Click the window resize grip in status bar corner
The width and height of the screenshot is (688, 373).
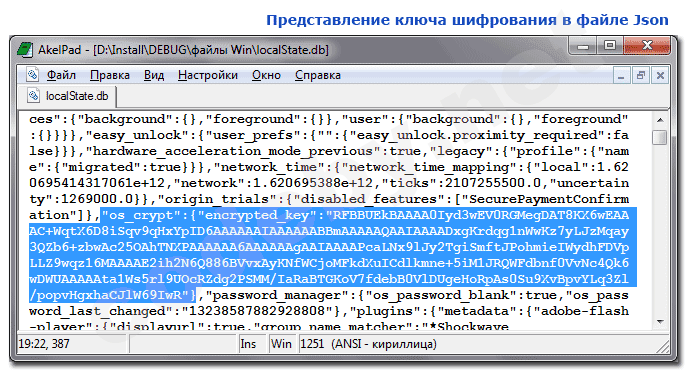coord(663,346)
